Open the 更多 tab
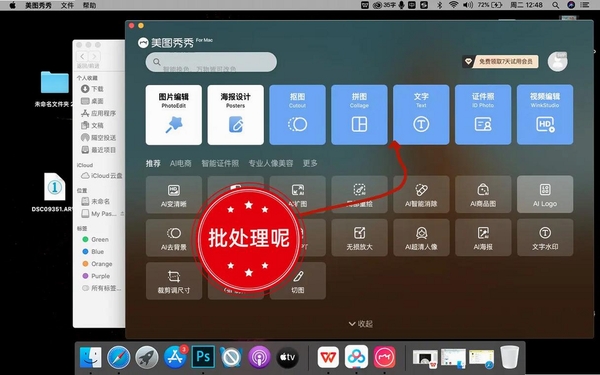 tap(310, 163)
